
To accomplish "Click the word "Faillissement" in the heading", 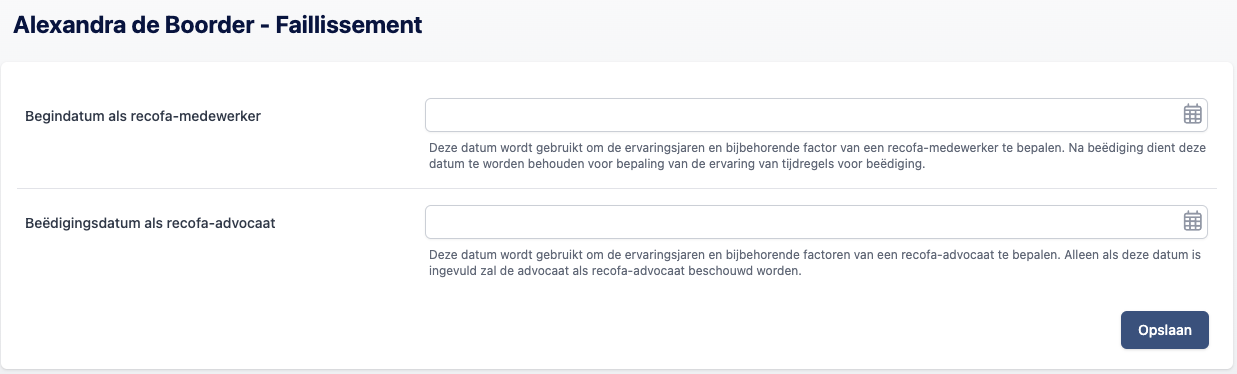I will tap(348, 25).
